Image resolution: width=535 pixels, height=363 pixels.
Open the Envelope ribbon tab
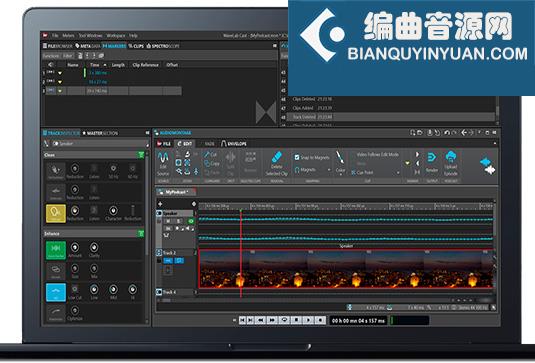234,144
